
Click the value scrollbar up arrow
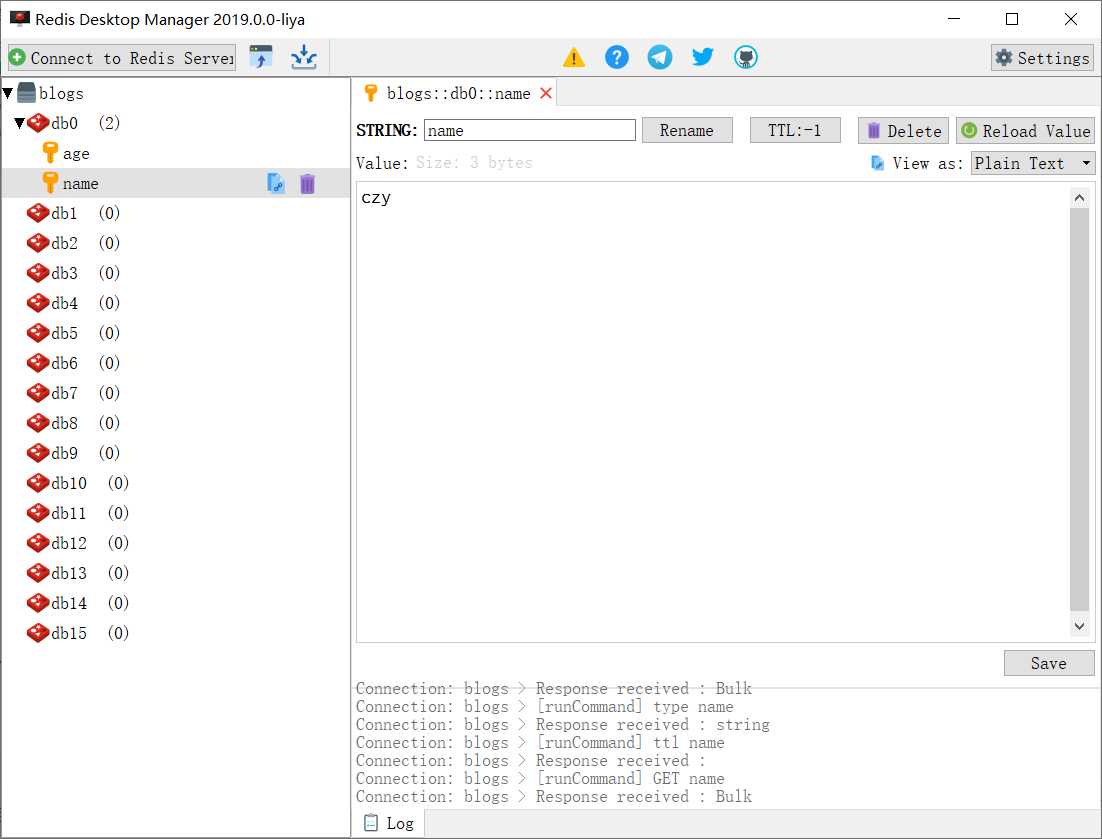pyautogui.click(x=1080, y=198)
